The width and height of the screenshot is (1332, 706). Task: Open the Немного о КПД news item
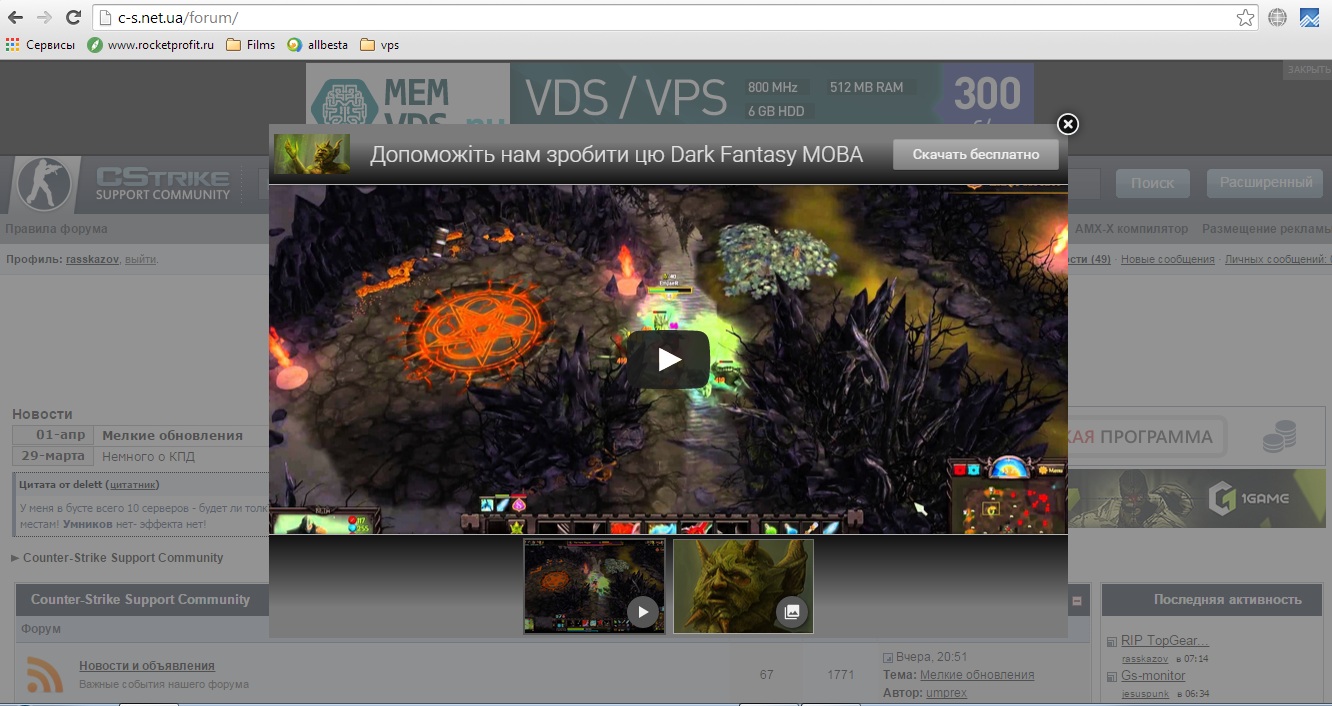coord(148,456)
